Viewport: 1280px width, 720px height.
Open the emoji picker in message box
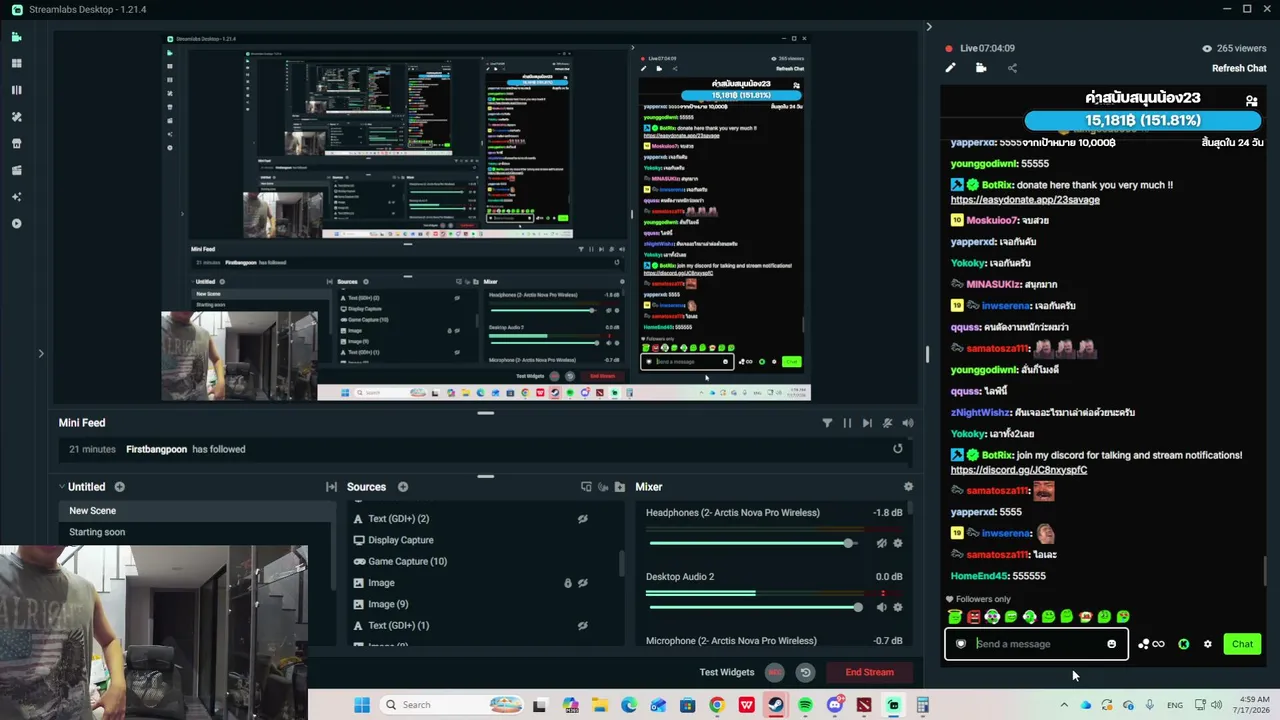click(1111, 644)
